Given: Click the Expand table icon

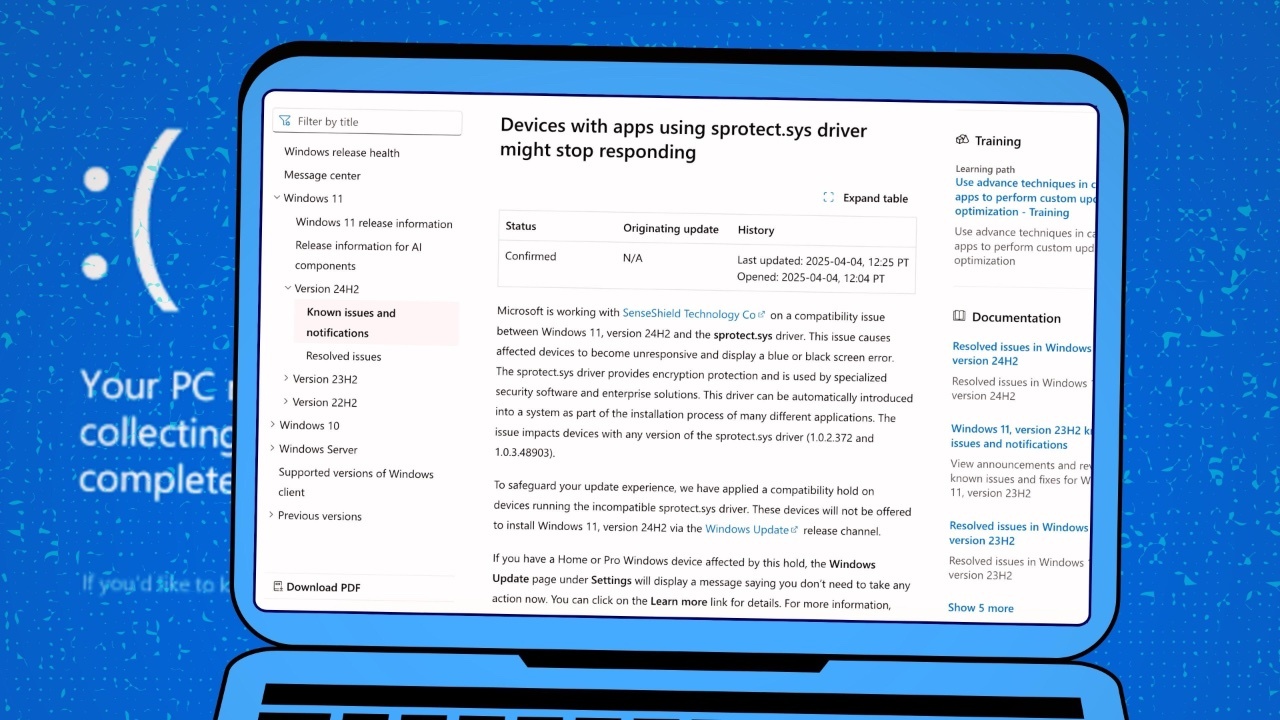Looking at the screenshot, I should [x=828, y=198].
